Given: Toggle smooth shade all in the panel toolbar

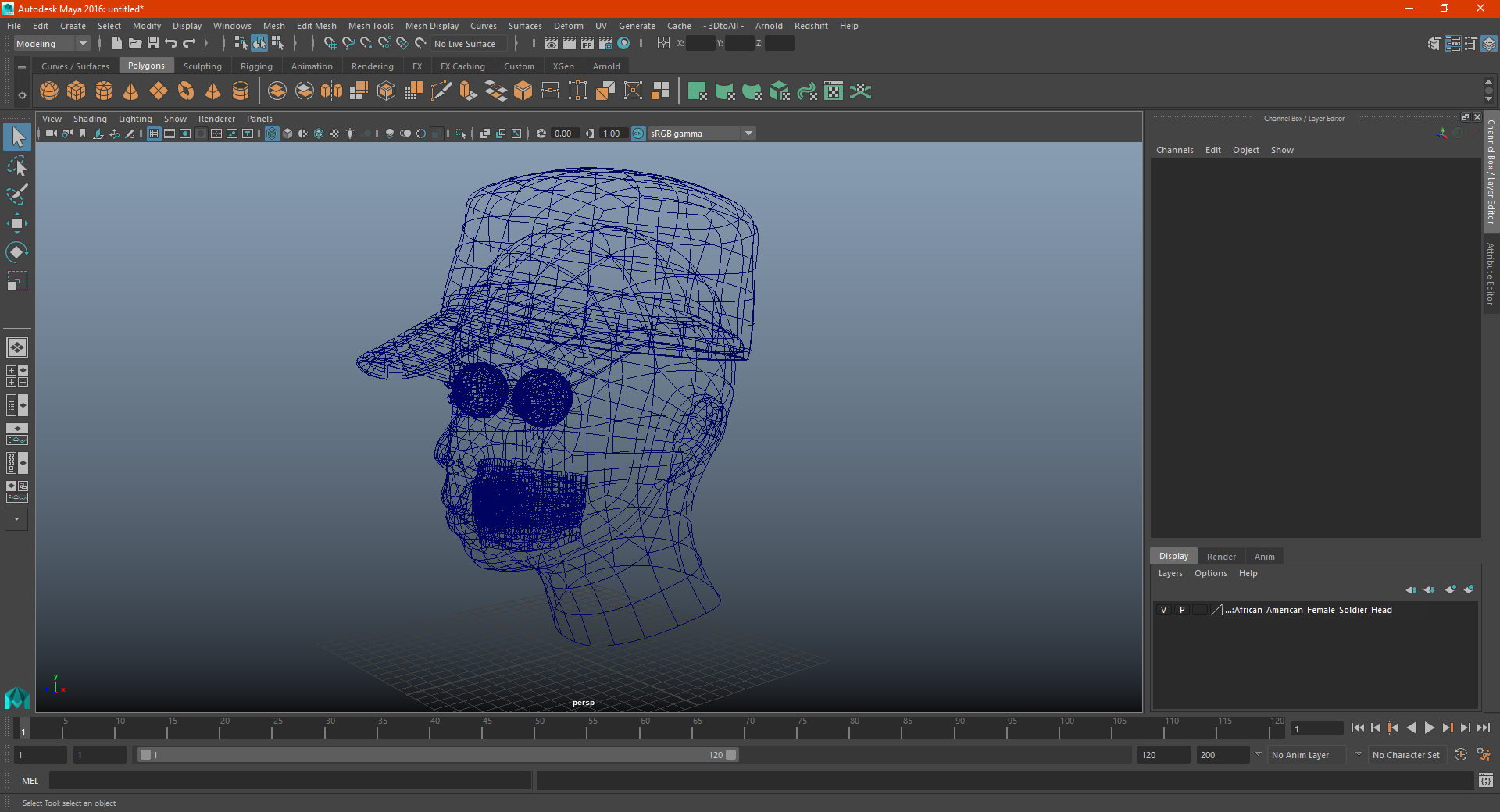Looking at the screenshot, I should click(287, 134).
